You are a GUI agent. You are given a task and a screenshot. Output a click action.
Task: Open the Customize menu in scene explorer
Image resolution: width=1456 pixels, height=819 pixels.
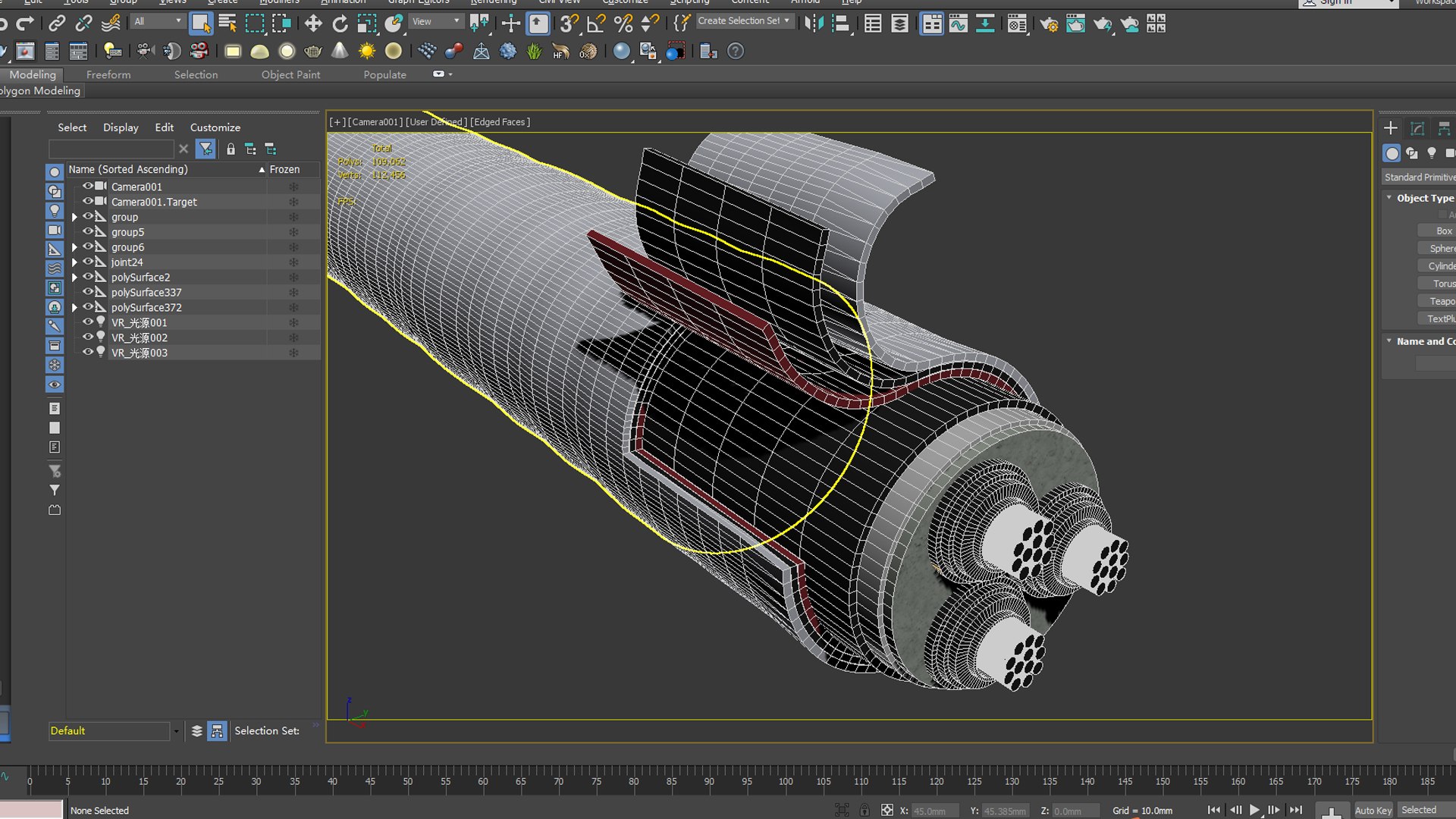tap(215, 127)
